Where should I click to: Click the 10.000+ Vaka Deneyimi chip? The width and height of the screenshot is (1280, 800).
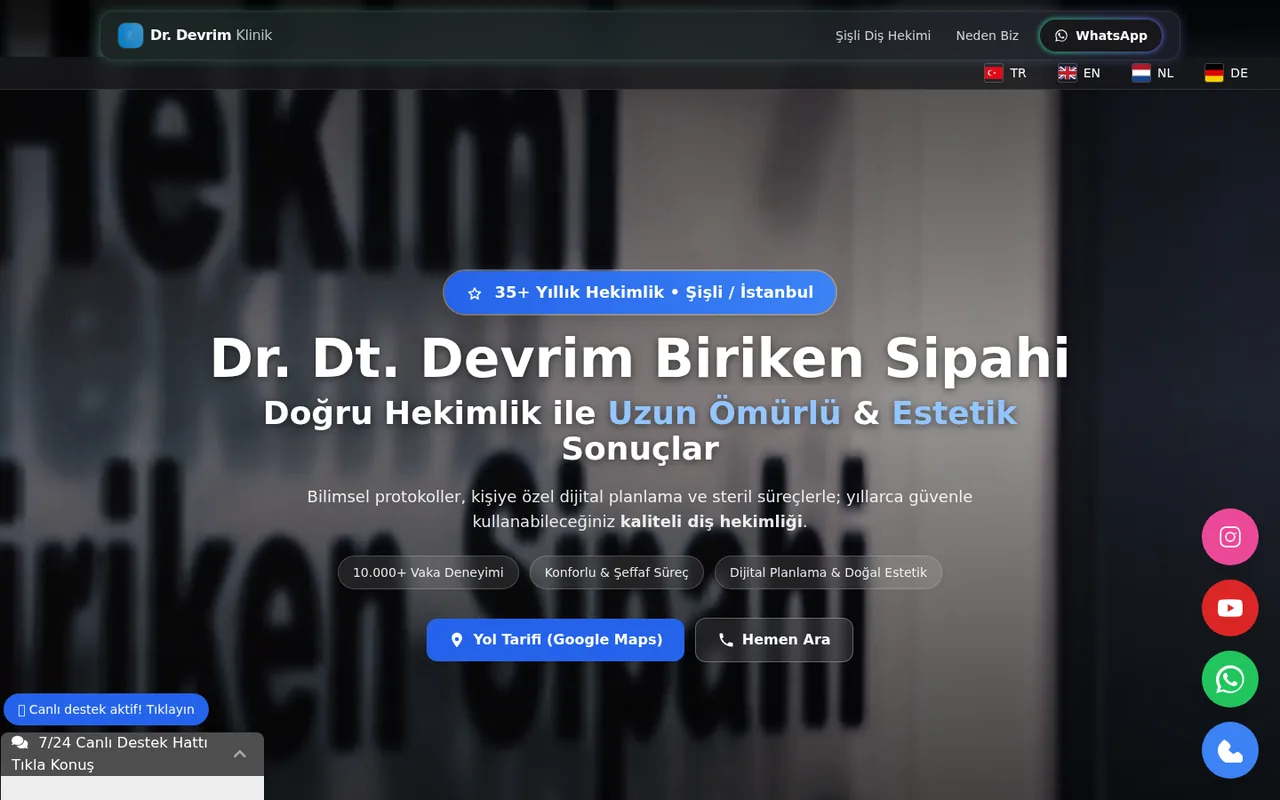[428, 573]
